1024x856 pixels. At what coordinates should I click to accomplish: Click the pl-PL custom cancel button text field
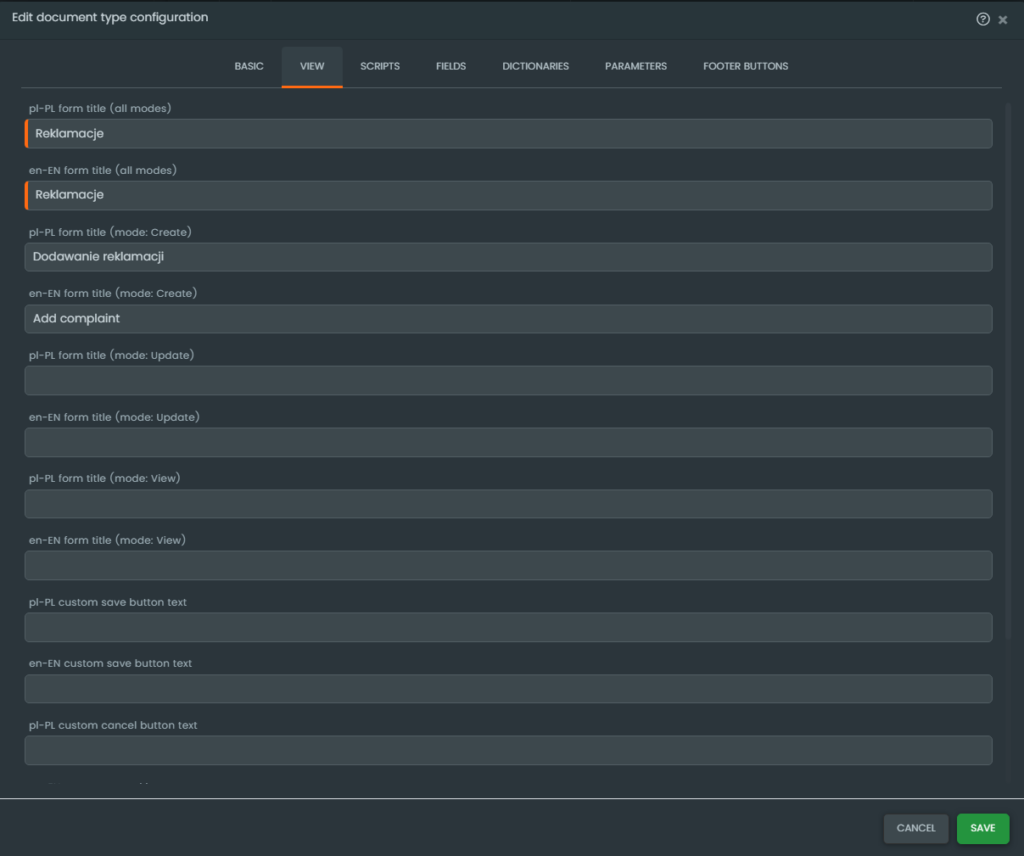[508, 750]
